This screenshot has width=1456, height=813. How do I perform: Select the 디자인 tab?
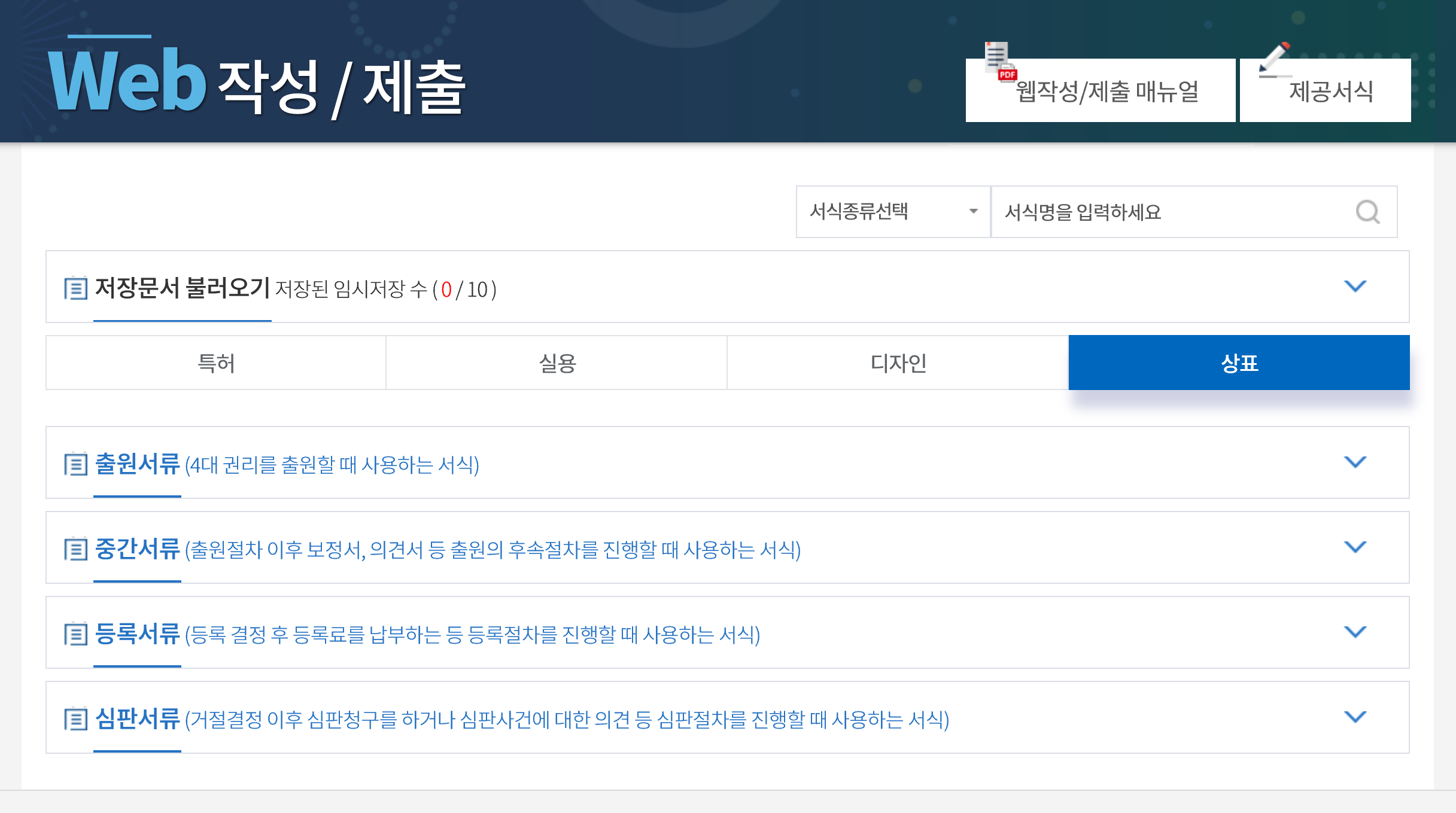[x=898, y=363]
